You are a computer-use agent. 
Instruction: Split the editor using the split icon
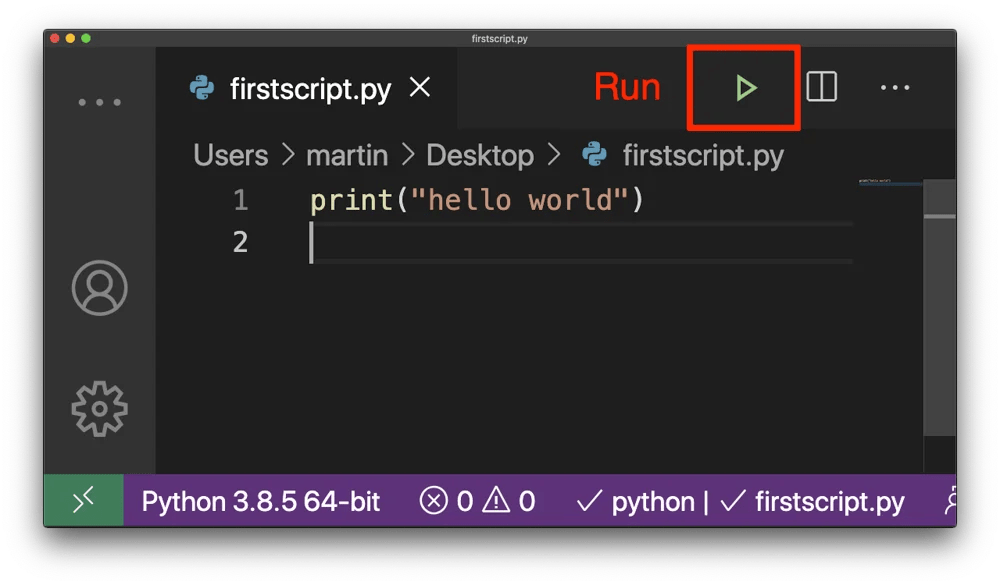pyautogui.click(x=820, y=87)
